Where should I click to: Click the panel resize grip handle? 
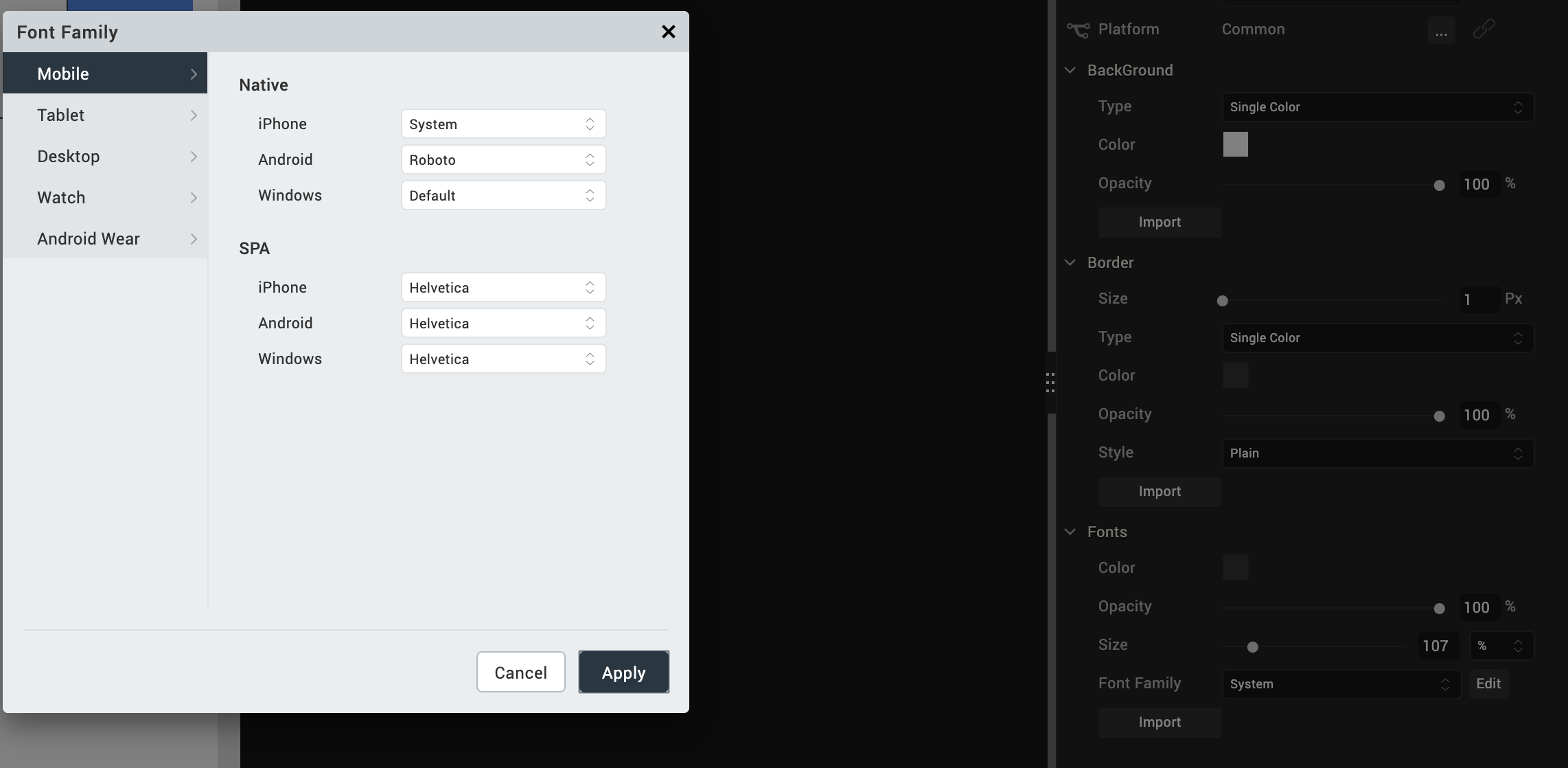(1050, 383)
